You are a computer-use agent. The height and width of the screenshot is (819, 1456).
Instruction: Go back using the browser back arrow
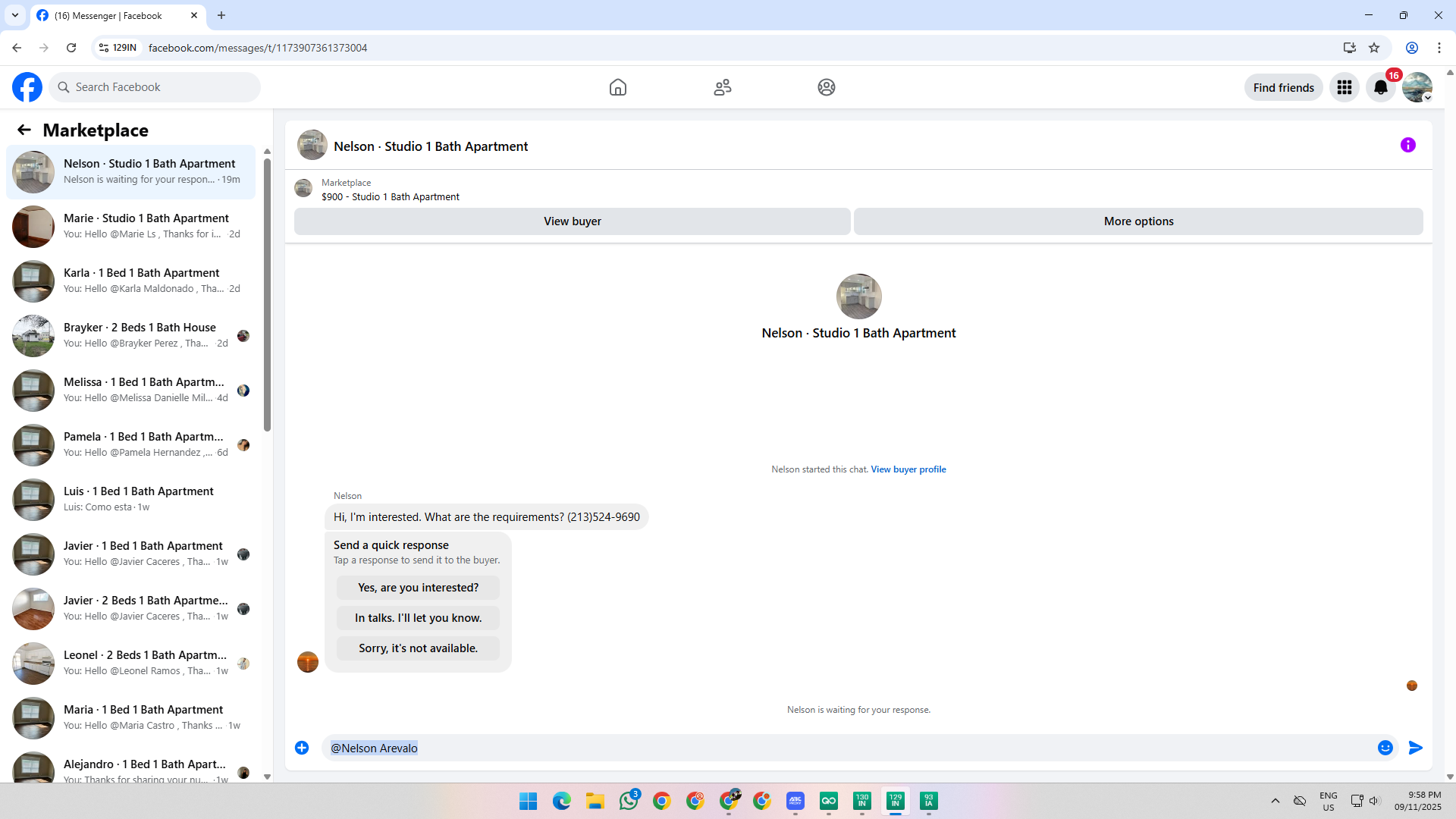(17, 48)
